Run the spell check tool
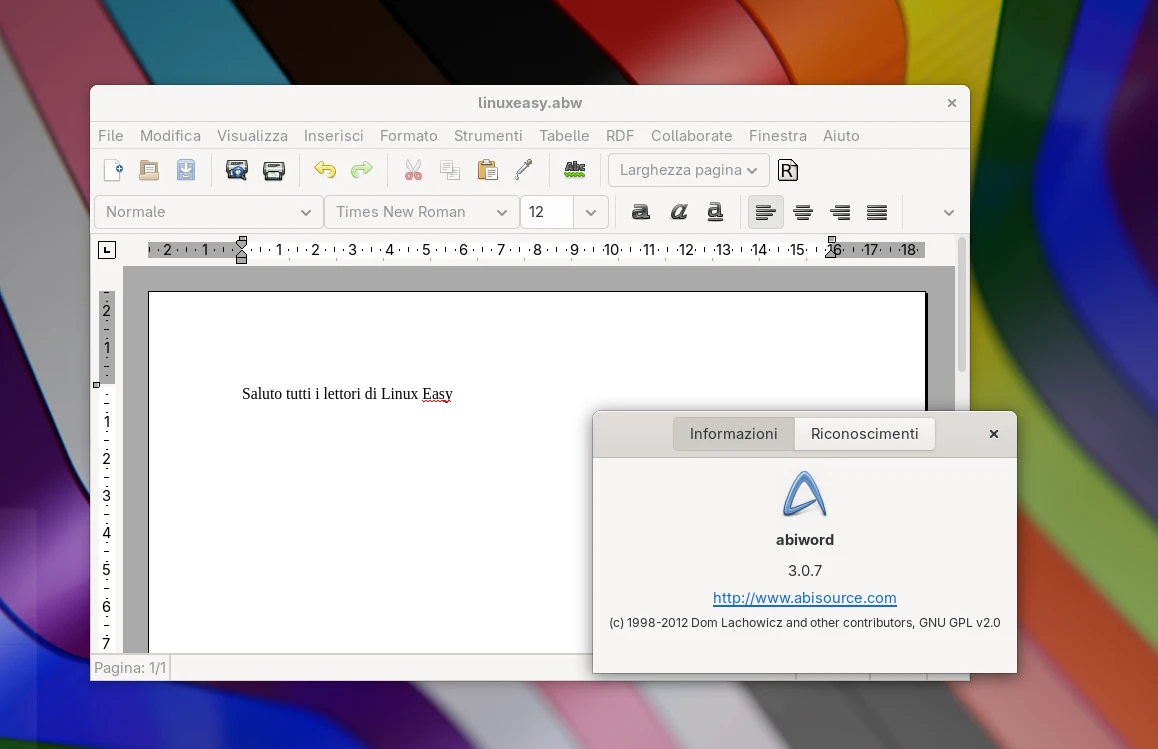Screen dimensions: 1158x749 575,170
